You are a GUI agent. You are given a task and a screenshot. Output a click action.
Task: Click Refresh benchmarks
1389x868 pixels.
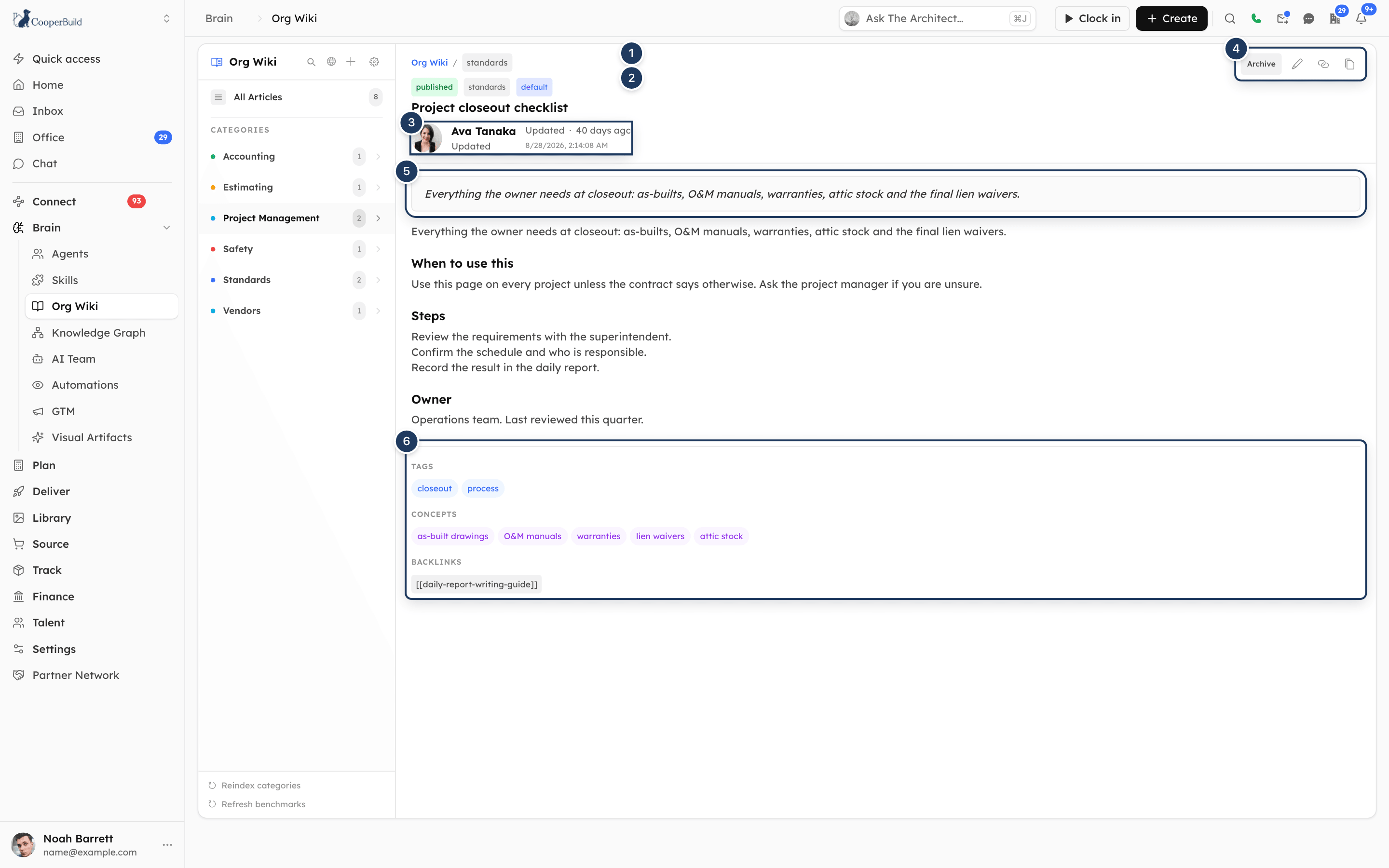tap(257, 804)
